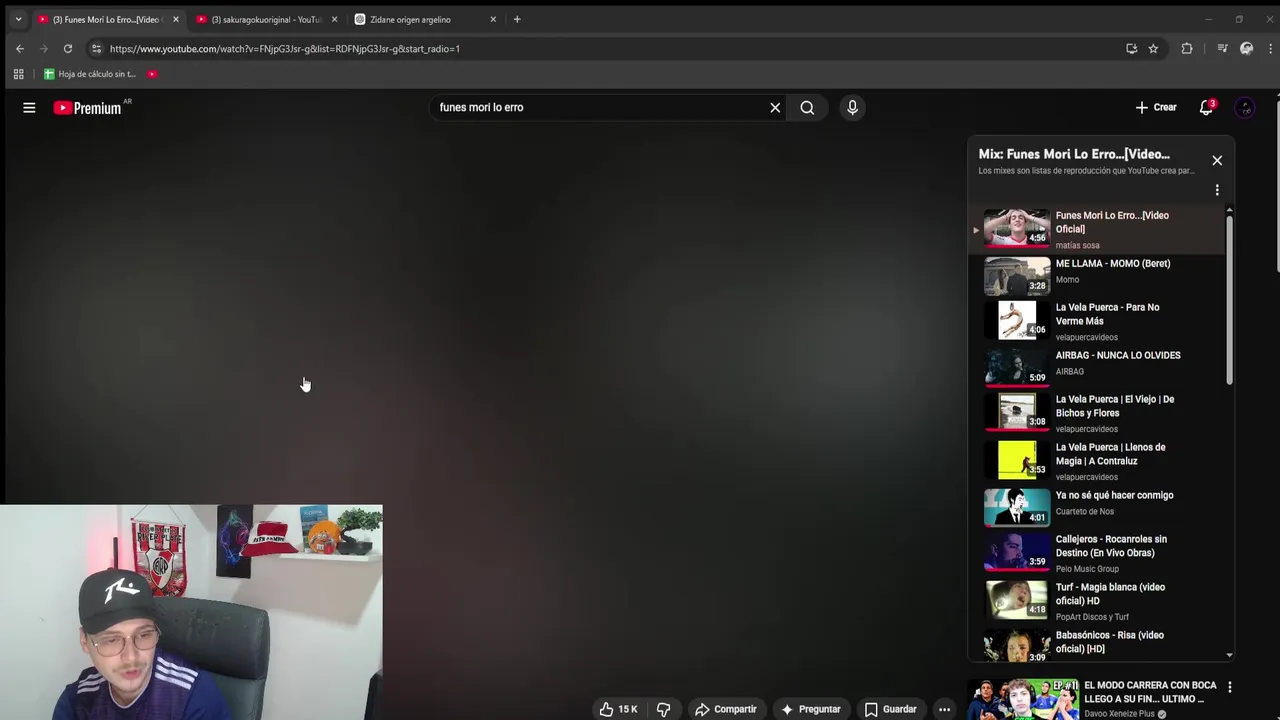Open the tab search dropdown arrow

pyautogui.click(x=18, y=19)
